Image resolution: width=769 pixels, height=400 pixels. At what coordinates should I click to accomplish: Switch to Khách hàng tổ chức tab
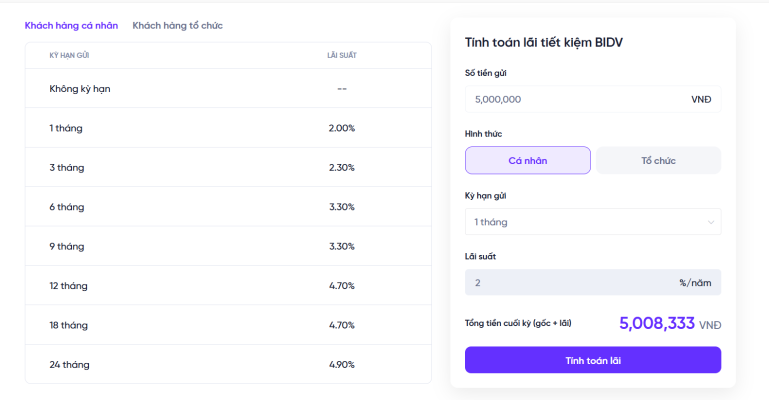coord(178,25)
